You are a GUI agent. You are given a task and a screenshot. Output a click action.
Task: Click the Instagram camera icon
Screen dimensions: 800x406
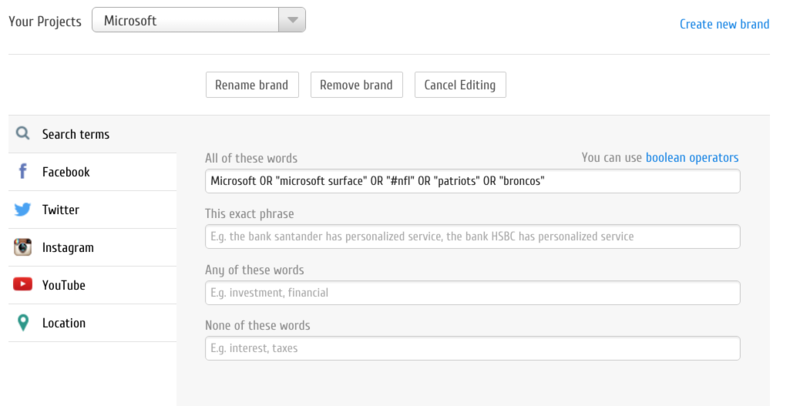[x=22, y=248]
